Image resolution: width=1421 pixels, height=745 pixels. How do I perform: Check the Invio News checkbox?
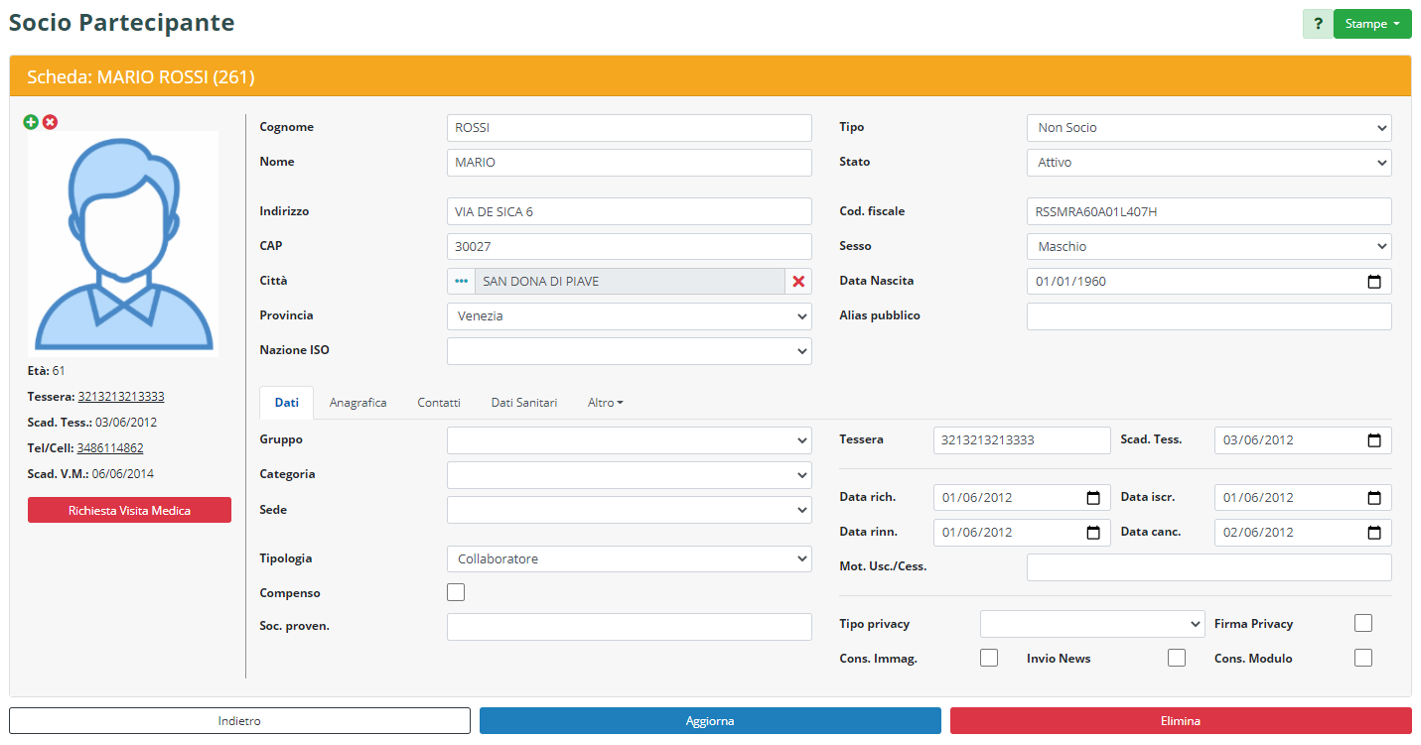pos(1177,658)
